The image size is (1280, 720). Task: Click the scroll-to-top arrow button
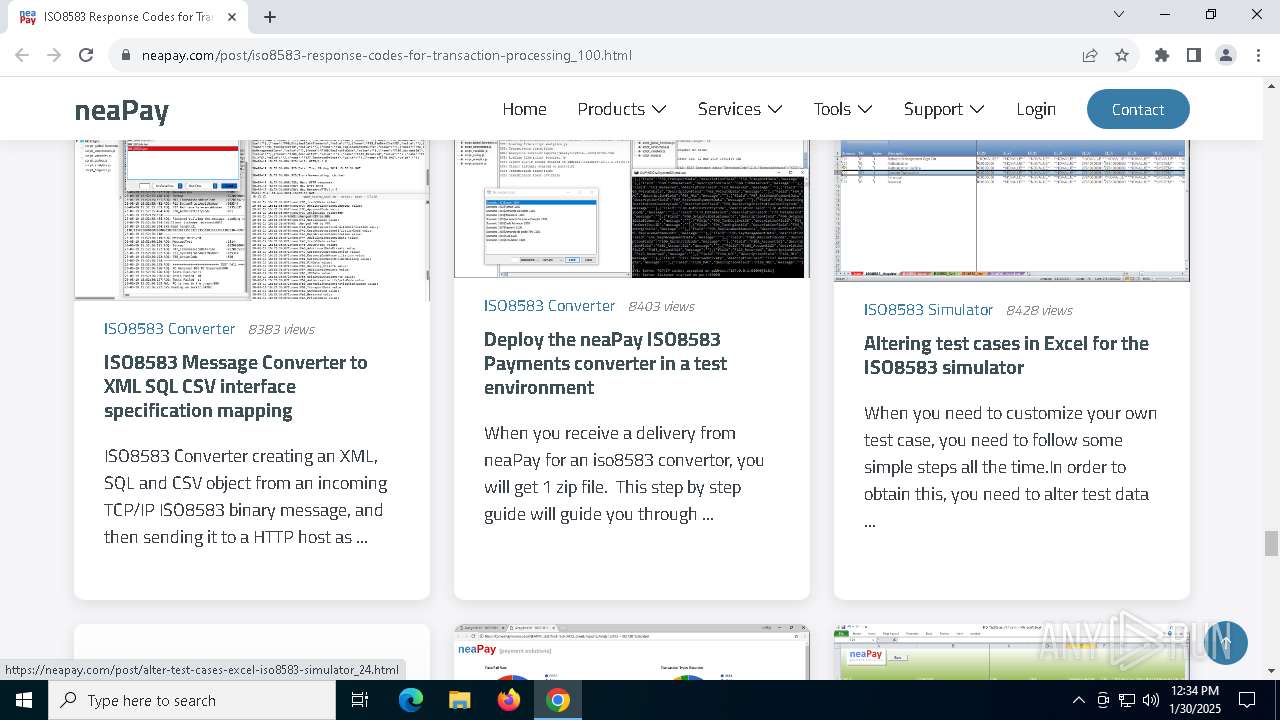point(1226,643)
